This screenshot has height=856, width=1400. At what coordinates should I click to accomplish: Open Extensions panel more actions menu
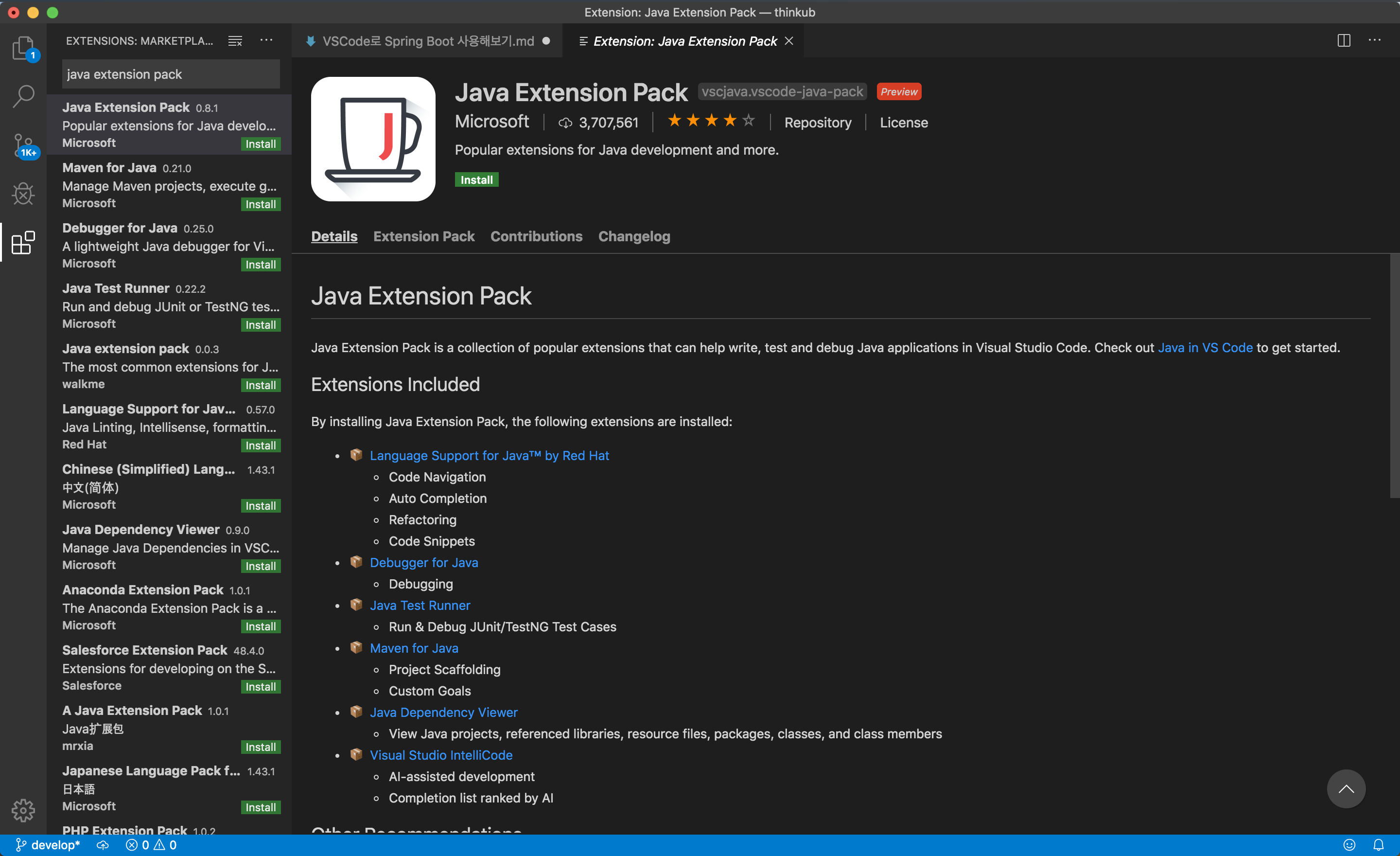266,40
